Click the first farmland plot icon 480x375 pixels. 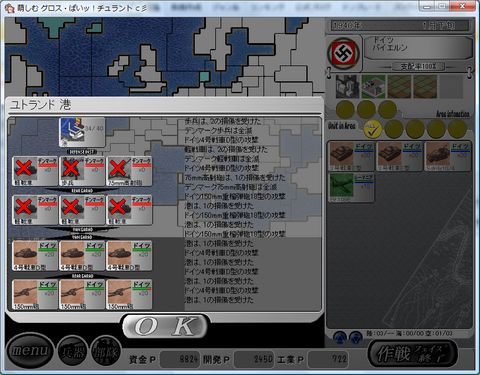tap(399, 86)
